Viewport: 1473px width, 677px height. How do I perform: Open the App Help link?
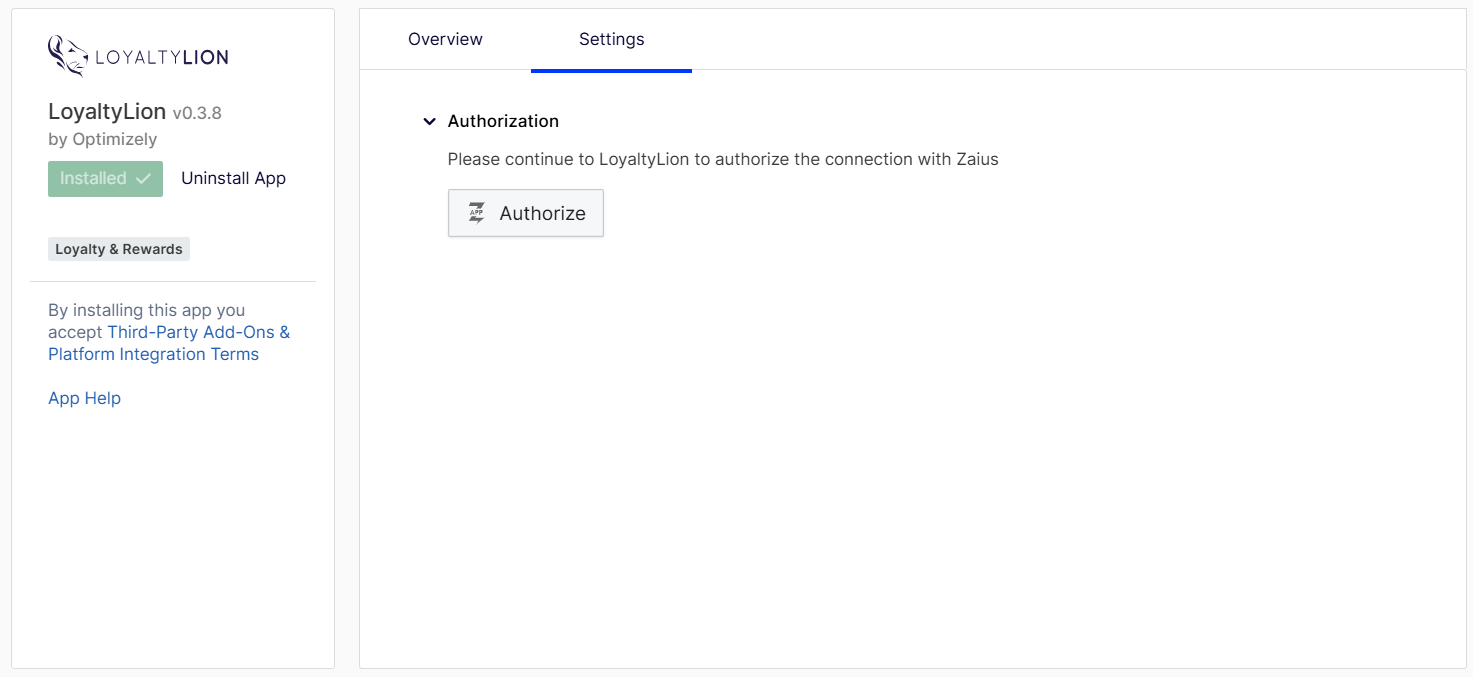[x=84, y=398]
